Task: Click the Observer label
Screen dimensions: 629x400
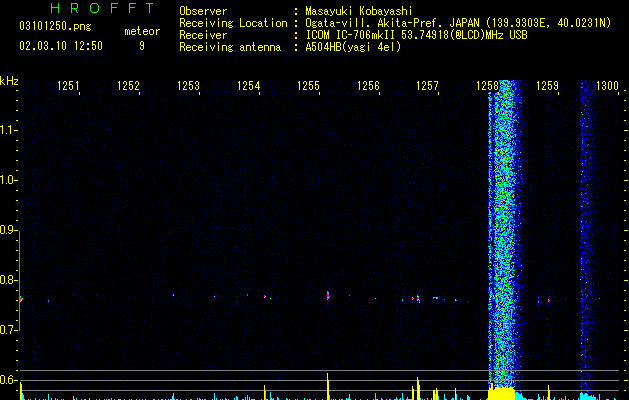Action: coord(203,11)
